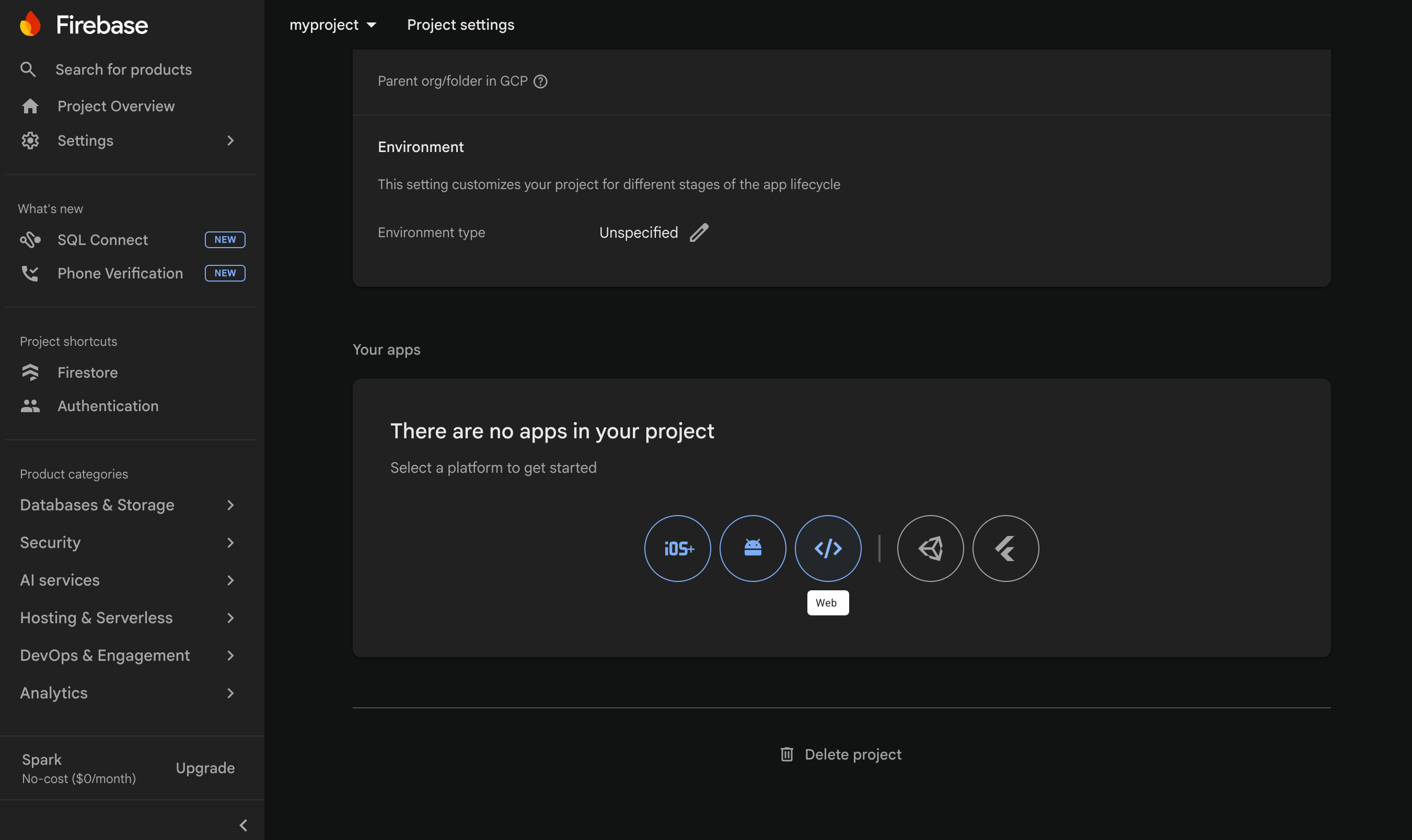Go to Firestore shortcut
This screenshot has height=840, width=1412.
coord(88,372)
